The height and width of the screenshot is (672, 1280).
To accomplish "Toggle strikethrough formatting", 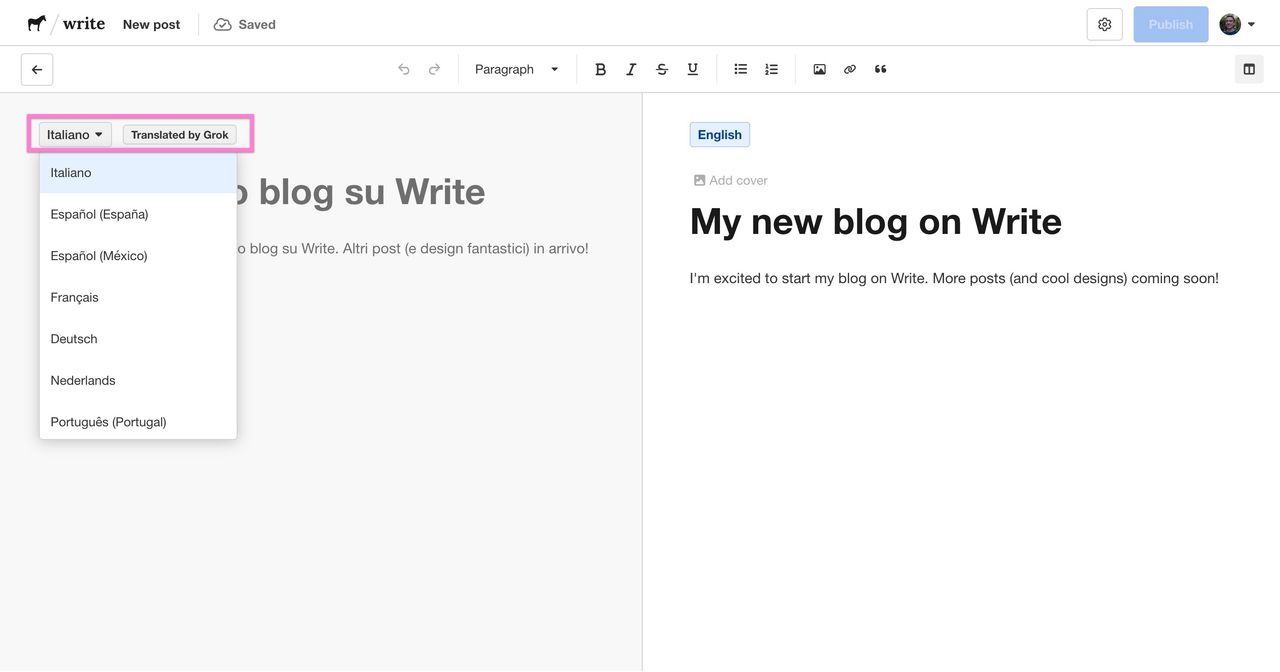I will (x=662, y=70).
